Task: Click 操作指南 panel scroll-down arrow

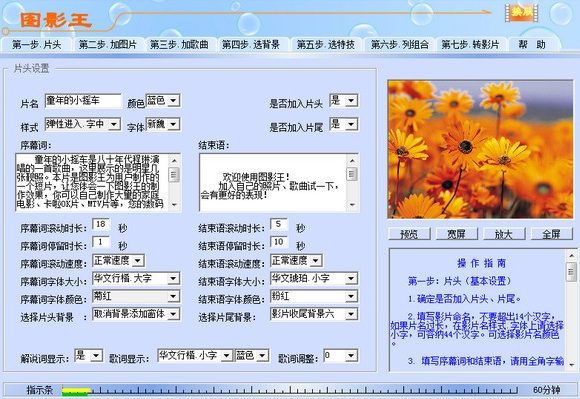Action: pos(571,364)
